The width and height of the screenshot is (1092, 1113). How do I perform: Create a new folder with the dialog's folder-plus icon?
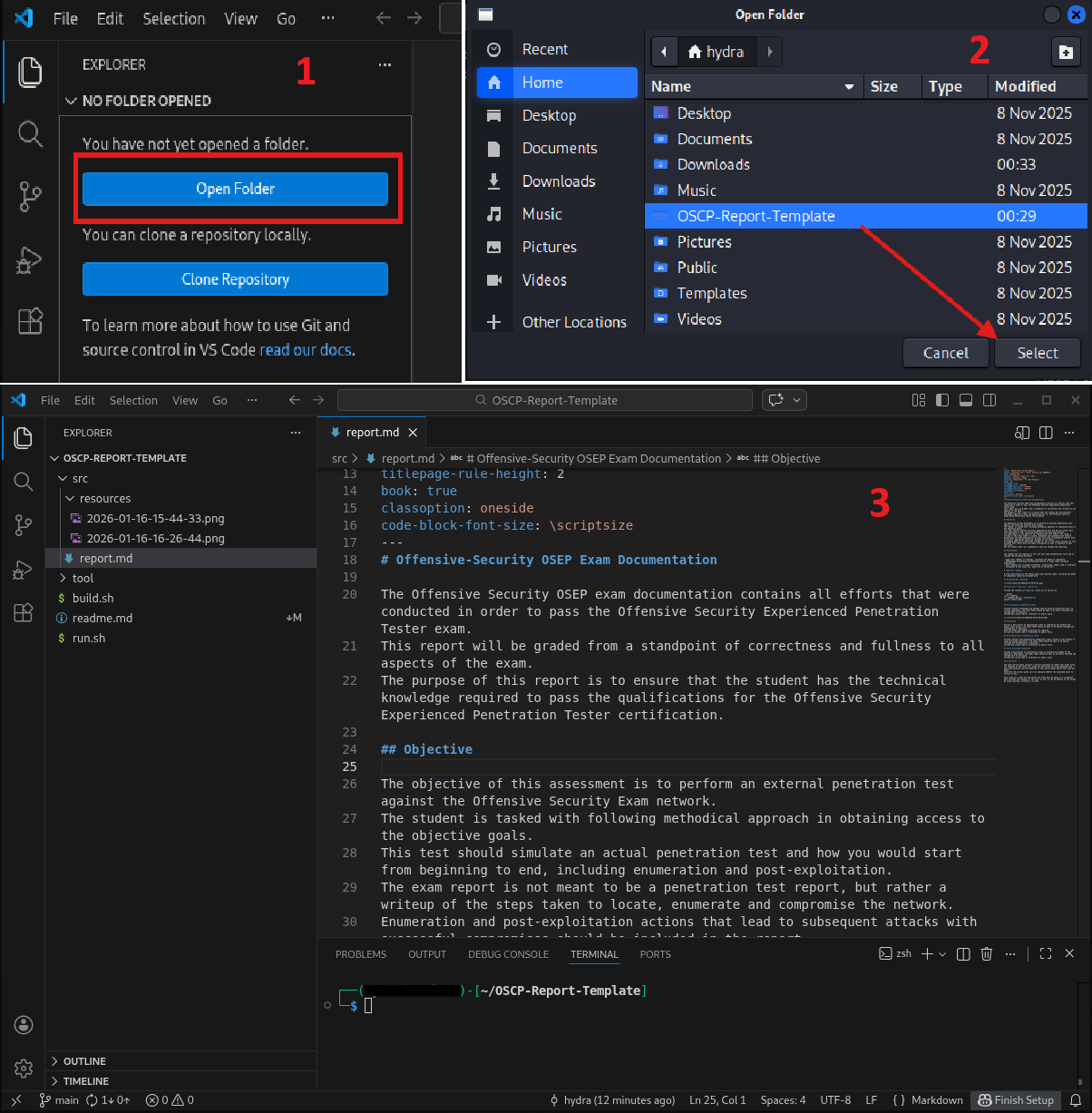1067,52
